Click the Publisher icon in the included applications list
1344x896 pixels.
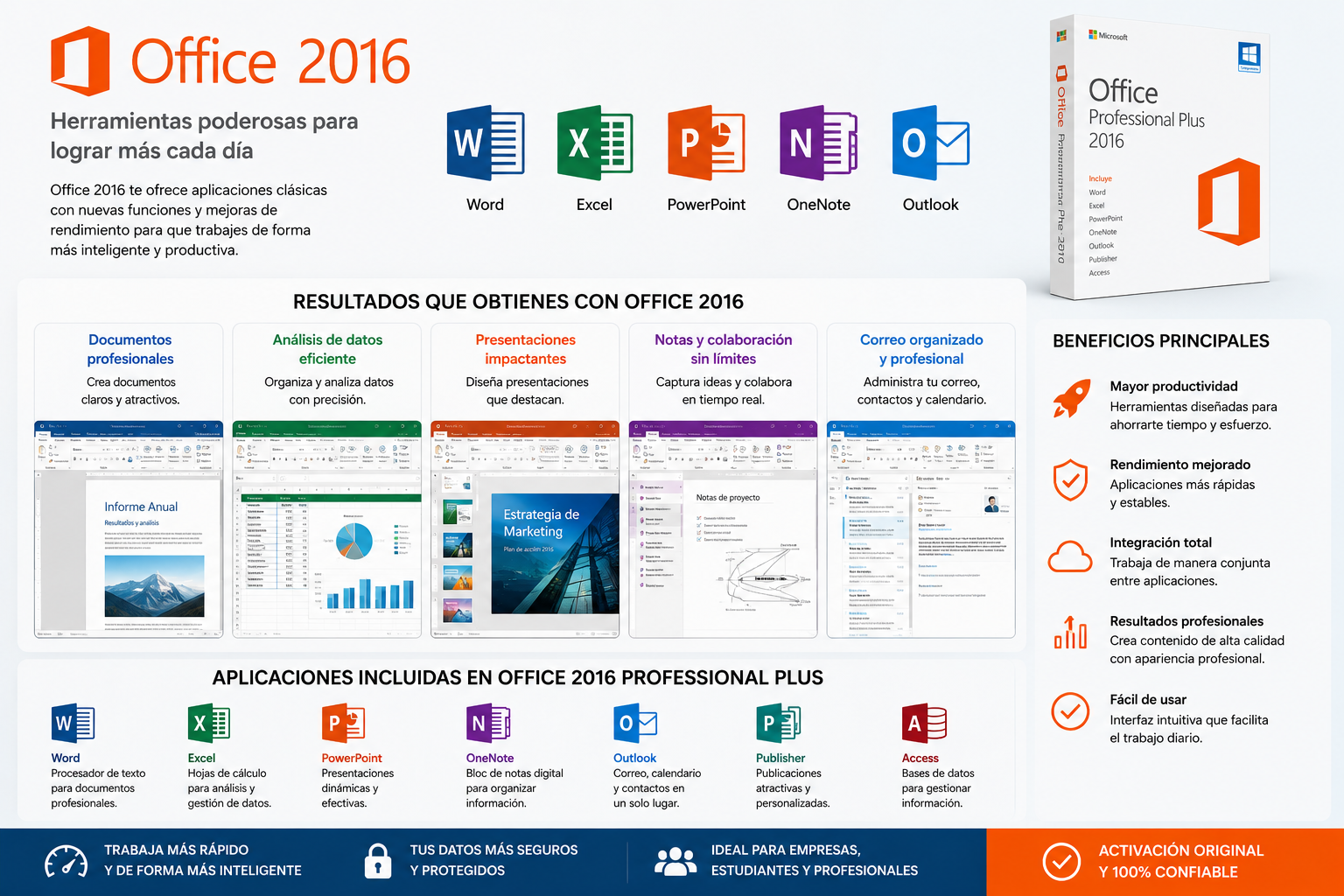(778, 724)
